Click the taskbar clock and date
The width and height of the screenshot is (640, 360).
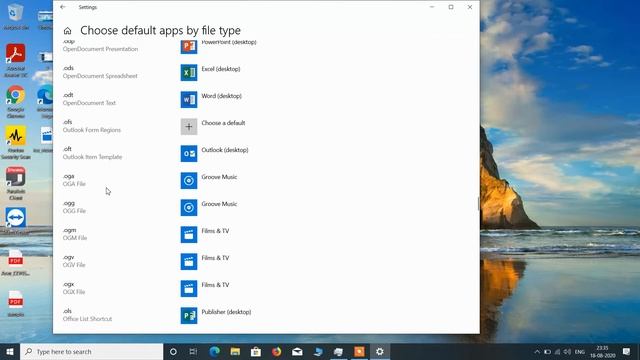[x=602, y=351]
